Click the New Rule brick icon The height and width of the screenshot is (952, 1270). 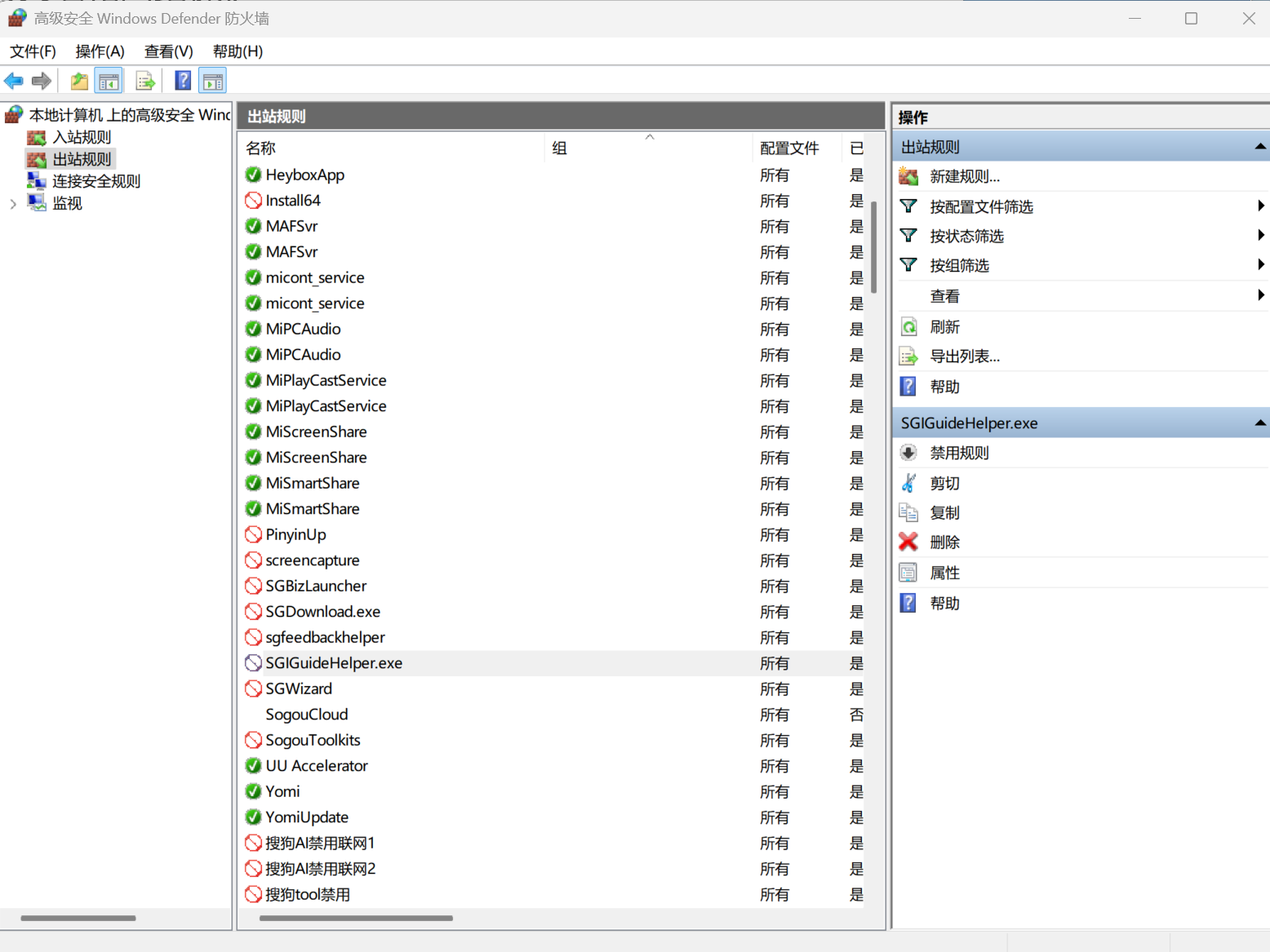click(x=908, y=176)
